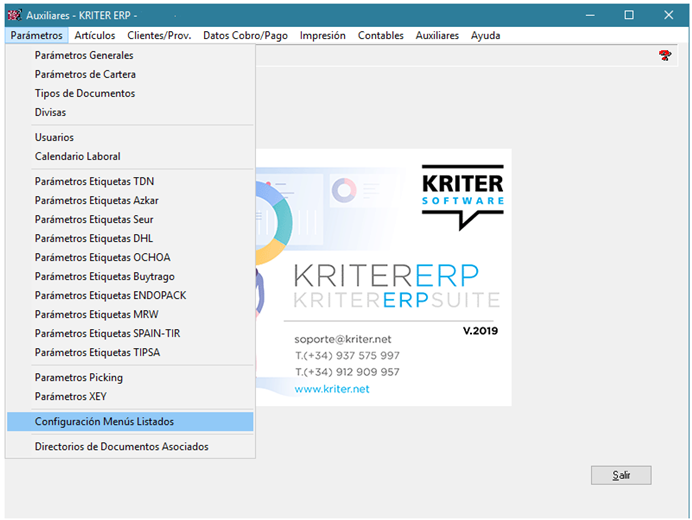
Task: Click the Salir button
Action: coord(621,475)
